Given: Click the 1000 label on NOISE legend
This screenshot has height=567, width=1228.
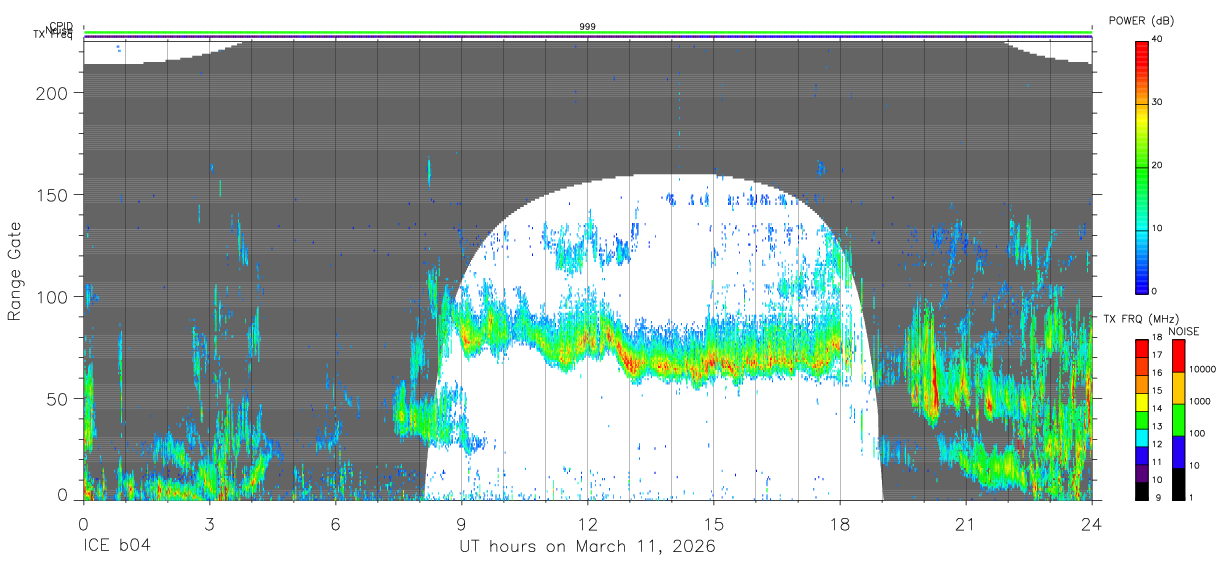Looking at the screenshot, I should click(1200, 402).
